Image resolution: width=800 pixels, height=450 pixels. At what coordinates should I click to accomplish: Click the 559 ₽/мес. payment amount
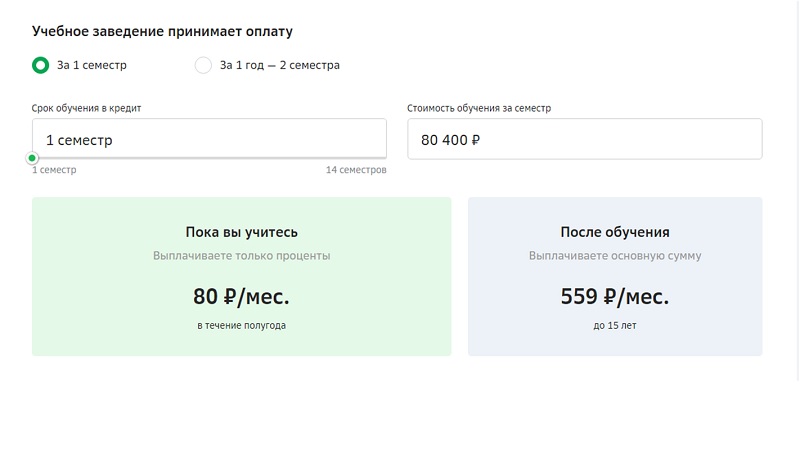coord(615,296)
